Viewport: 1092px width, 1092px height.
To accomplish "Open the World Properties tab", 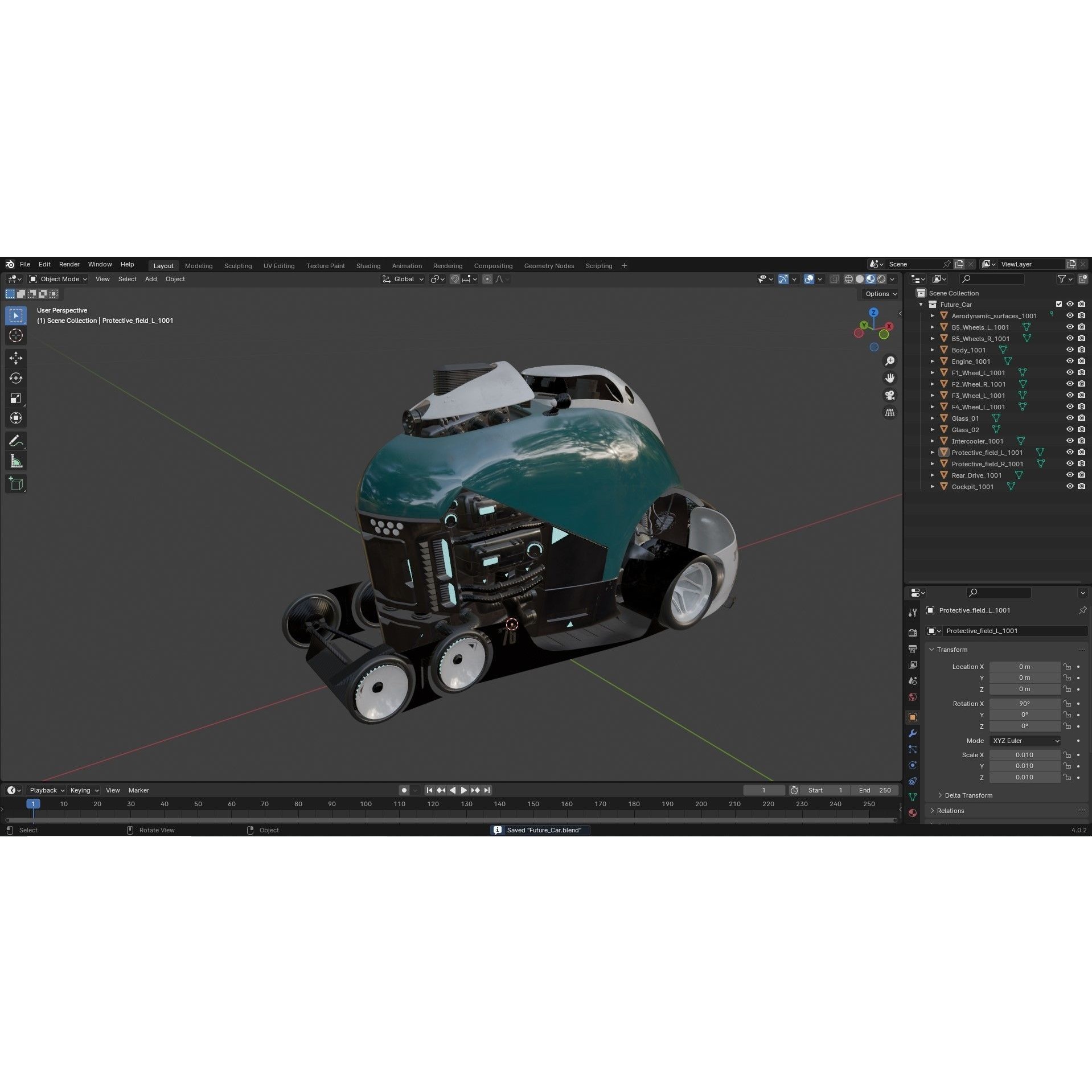I will [912, 697].
